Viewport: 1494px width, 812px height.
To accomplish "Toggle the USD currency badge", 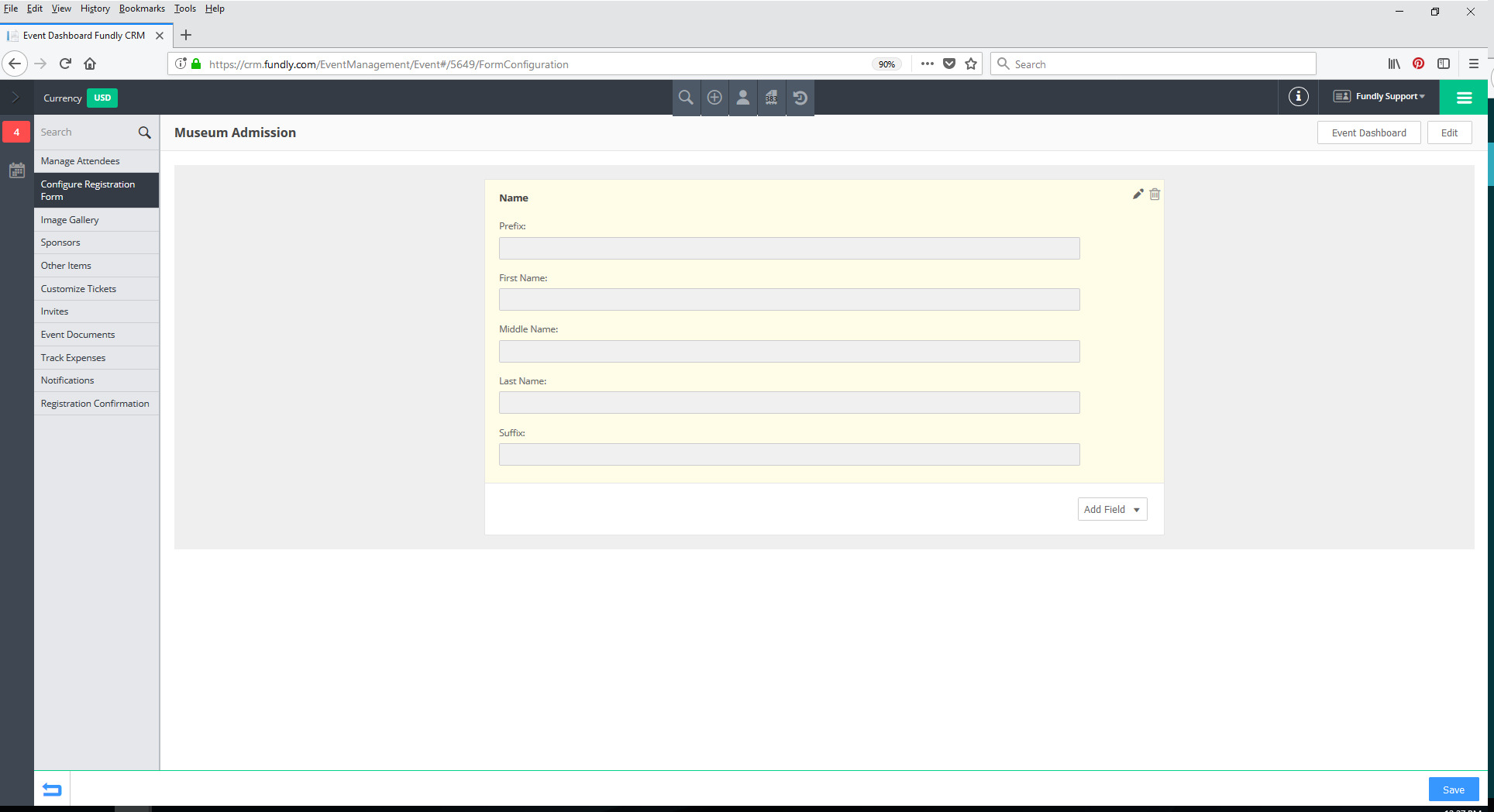I will (x=102, y=98).
